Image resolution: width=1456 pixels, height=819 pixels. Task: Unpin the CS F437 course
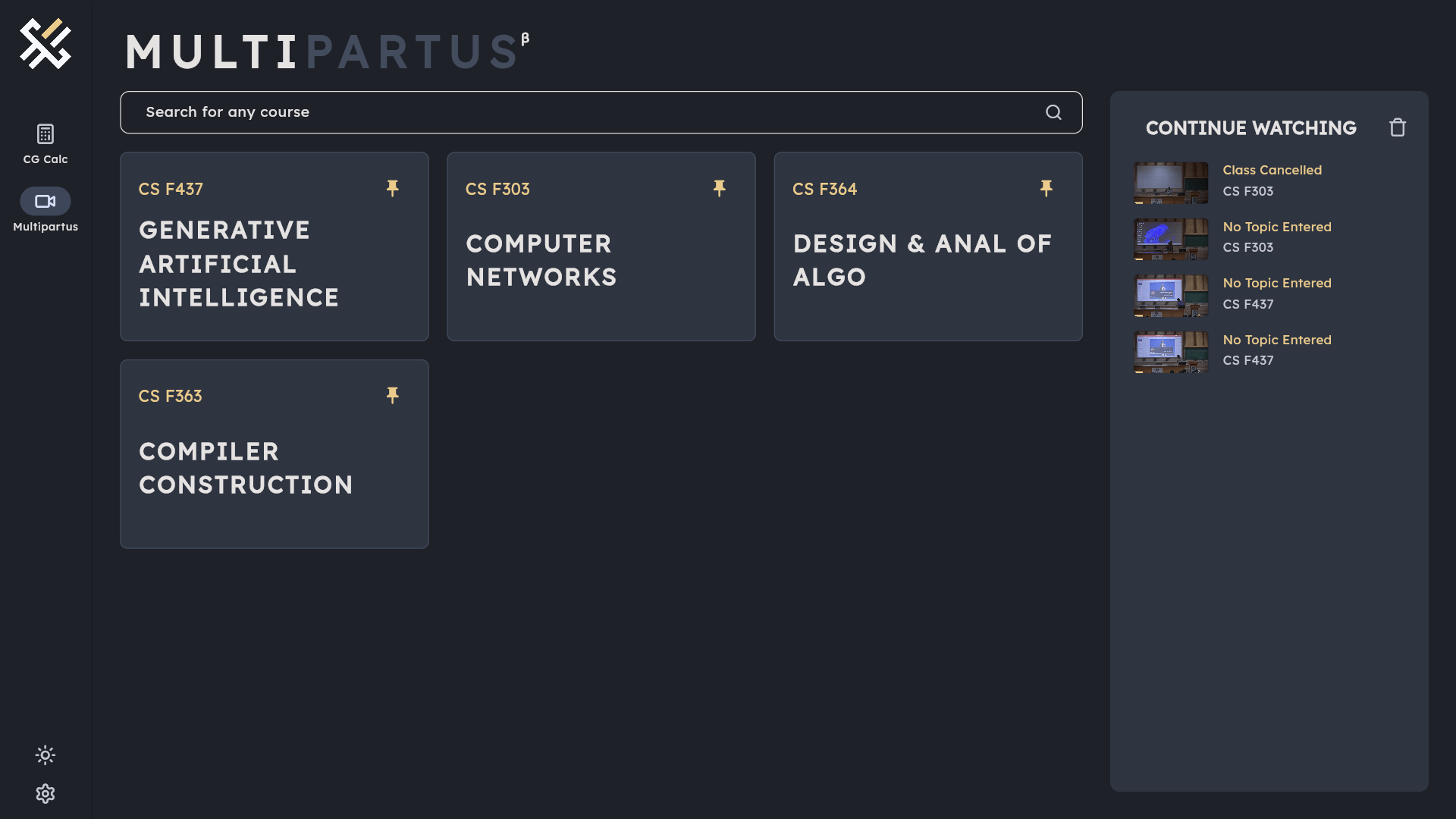click(x=392, y=188)
